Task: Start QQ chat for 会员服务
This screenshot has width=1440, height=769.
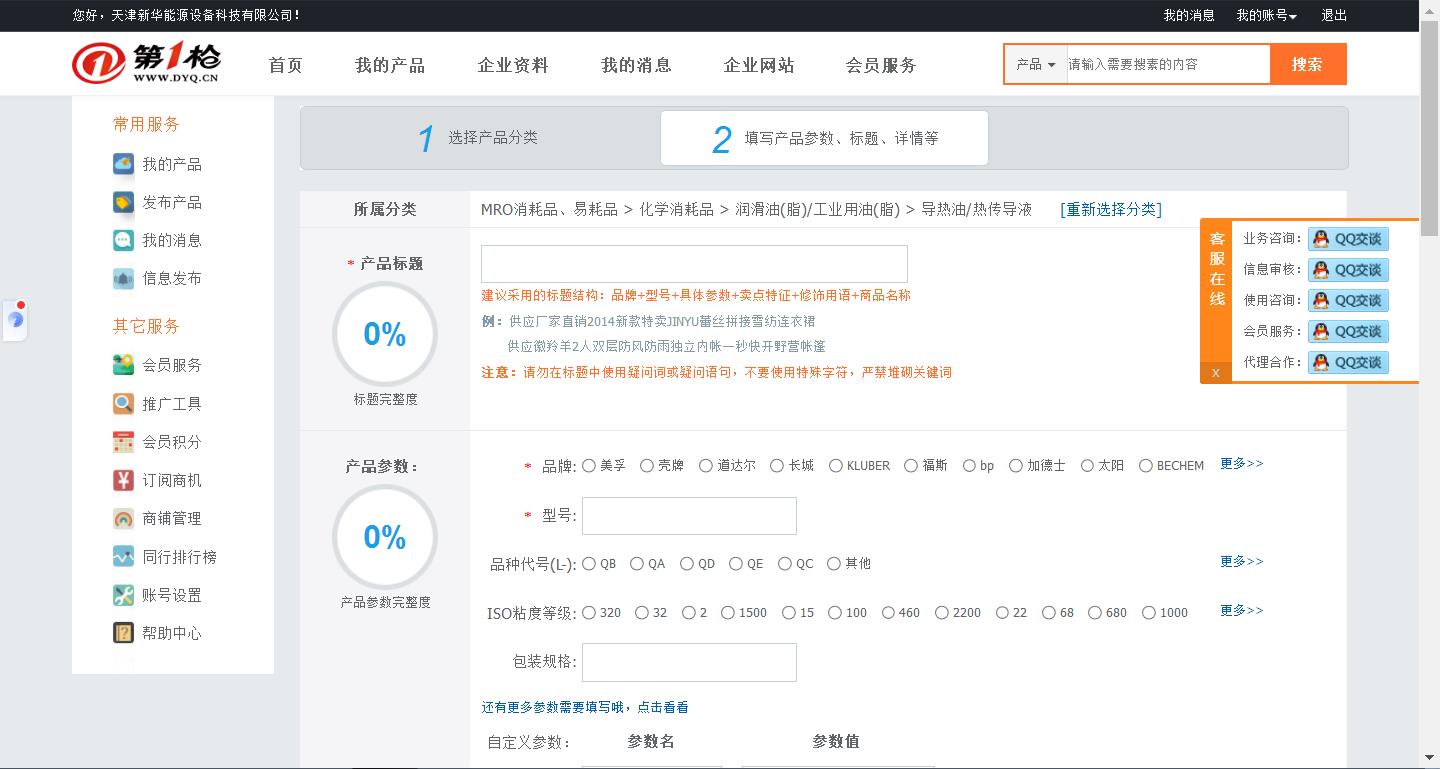Action: (x=1348, y=332)
